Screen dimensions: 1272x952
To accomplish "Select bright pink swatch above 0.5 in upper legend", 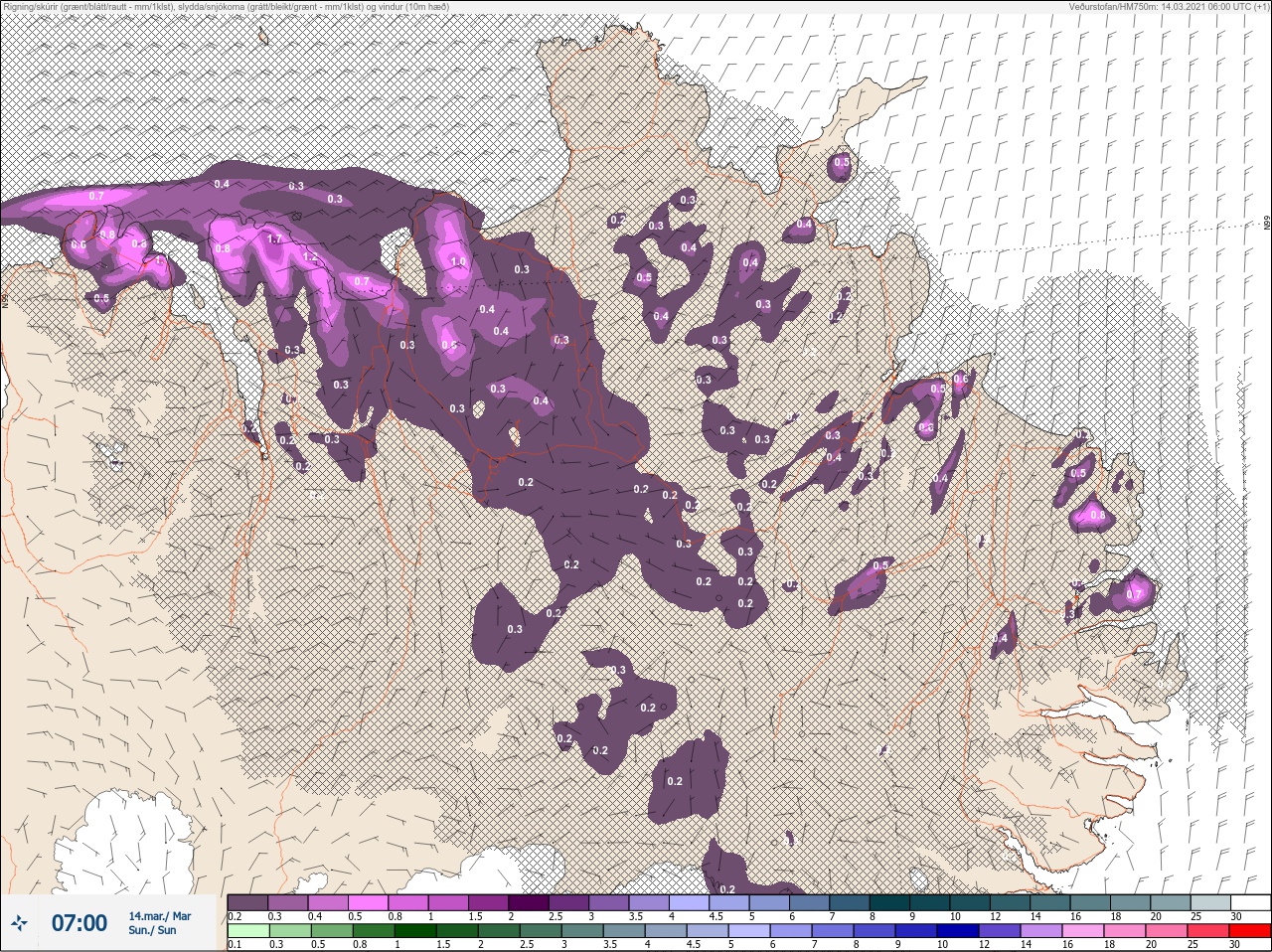I will click(x=368, y=902).
